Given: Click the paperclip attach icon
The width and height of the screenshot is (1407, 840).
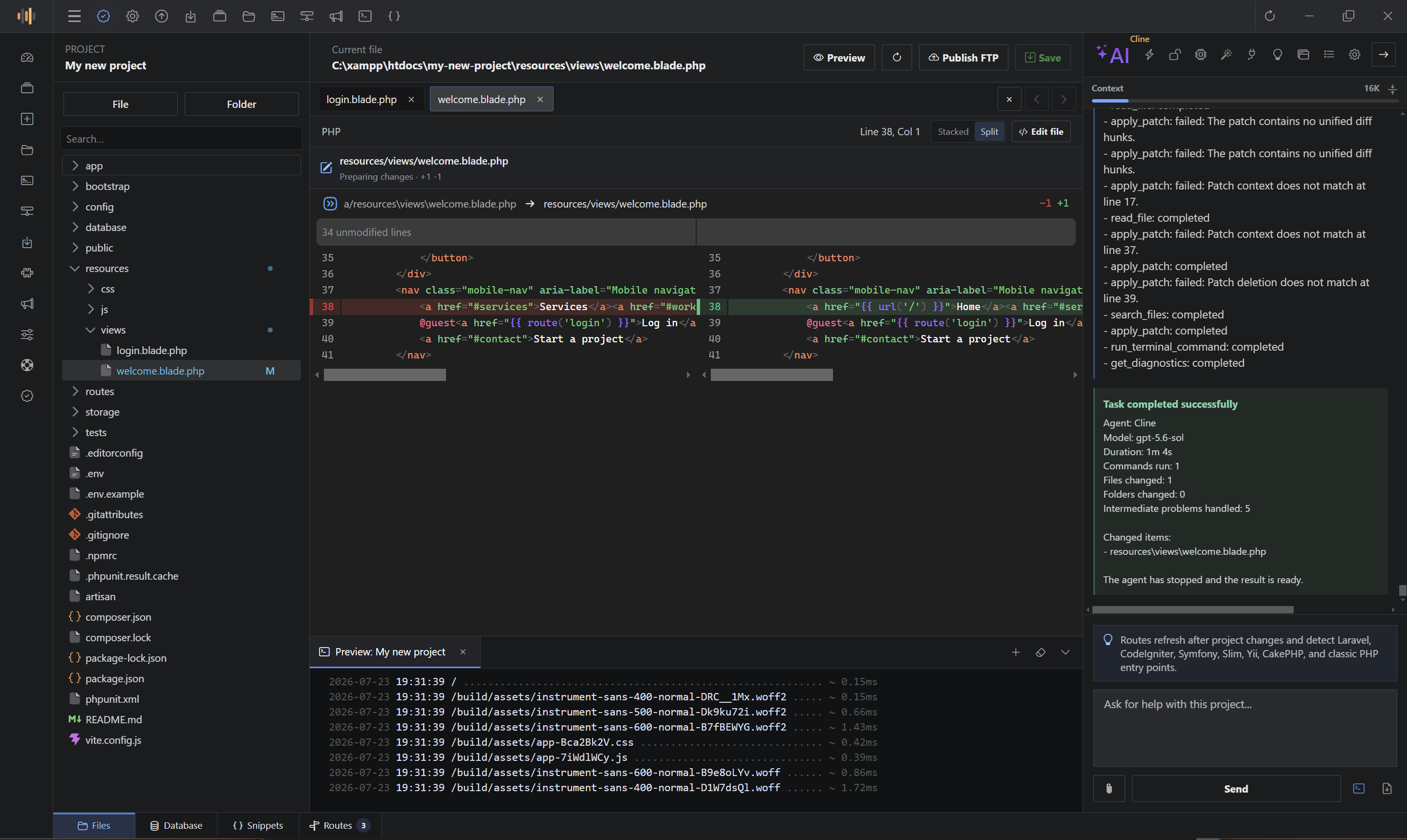Looking at the screenshot, I should (x=1109, y=789).
